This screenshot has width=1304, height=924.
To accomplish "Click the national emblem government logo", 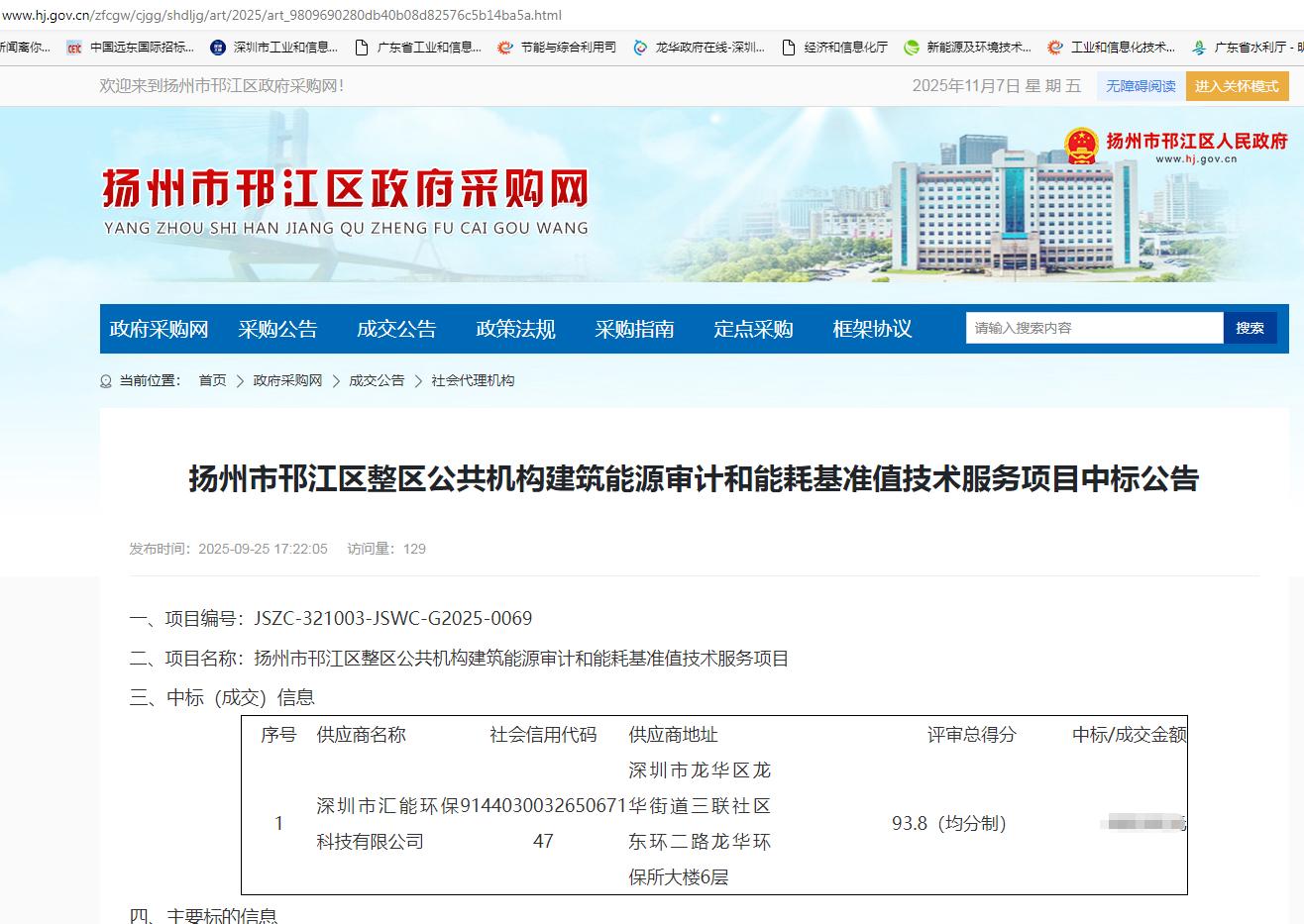I will click(x=1082, y=146).
